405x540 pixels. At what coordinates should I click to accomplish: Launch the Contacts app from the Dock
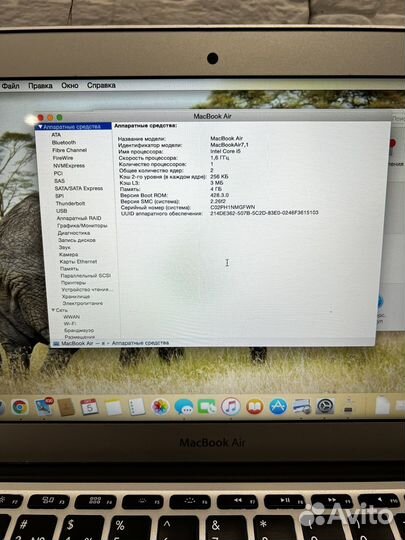(66, 407)
